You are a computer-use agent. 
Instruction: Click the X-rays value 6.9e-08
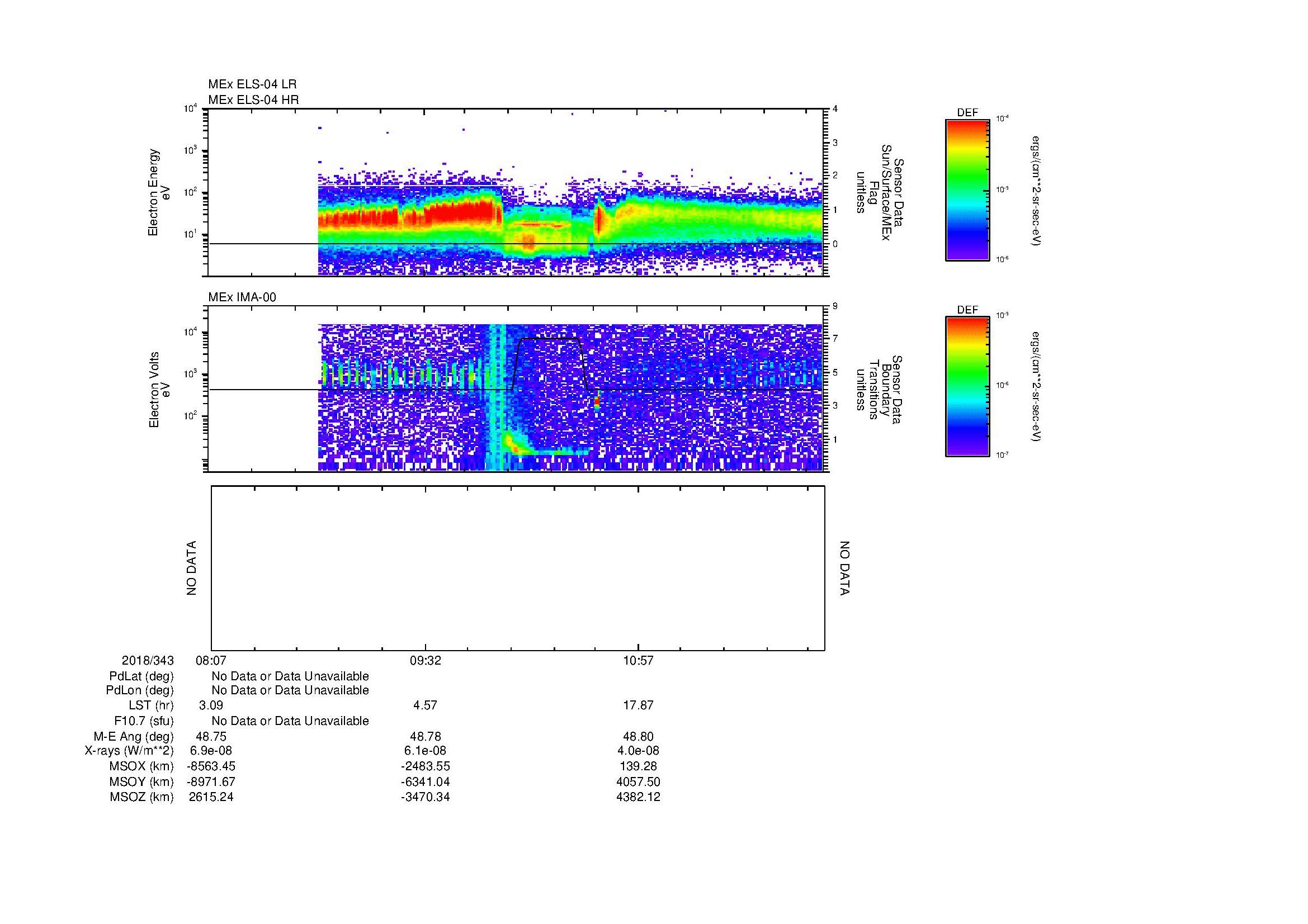pyautogui.click(x=211, y=751)
